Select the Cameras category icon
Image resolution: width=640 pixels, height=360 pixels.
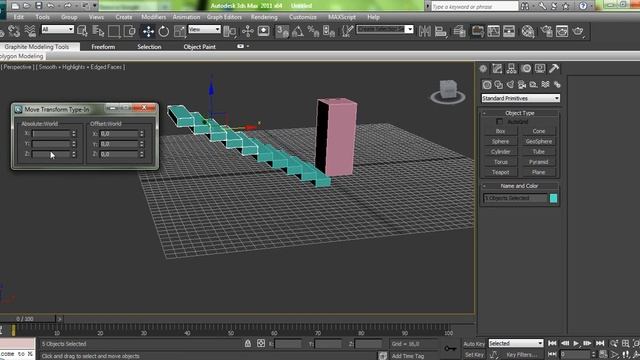pos(522,84)
